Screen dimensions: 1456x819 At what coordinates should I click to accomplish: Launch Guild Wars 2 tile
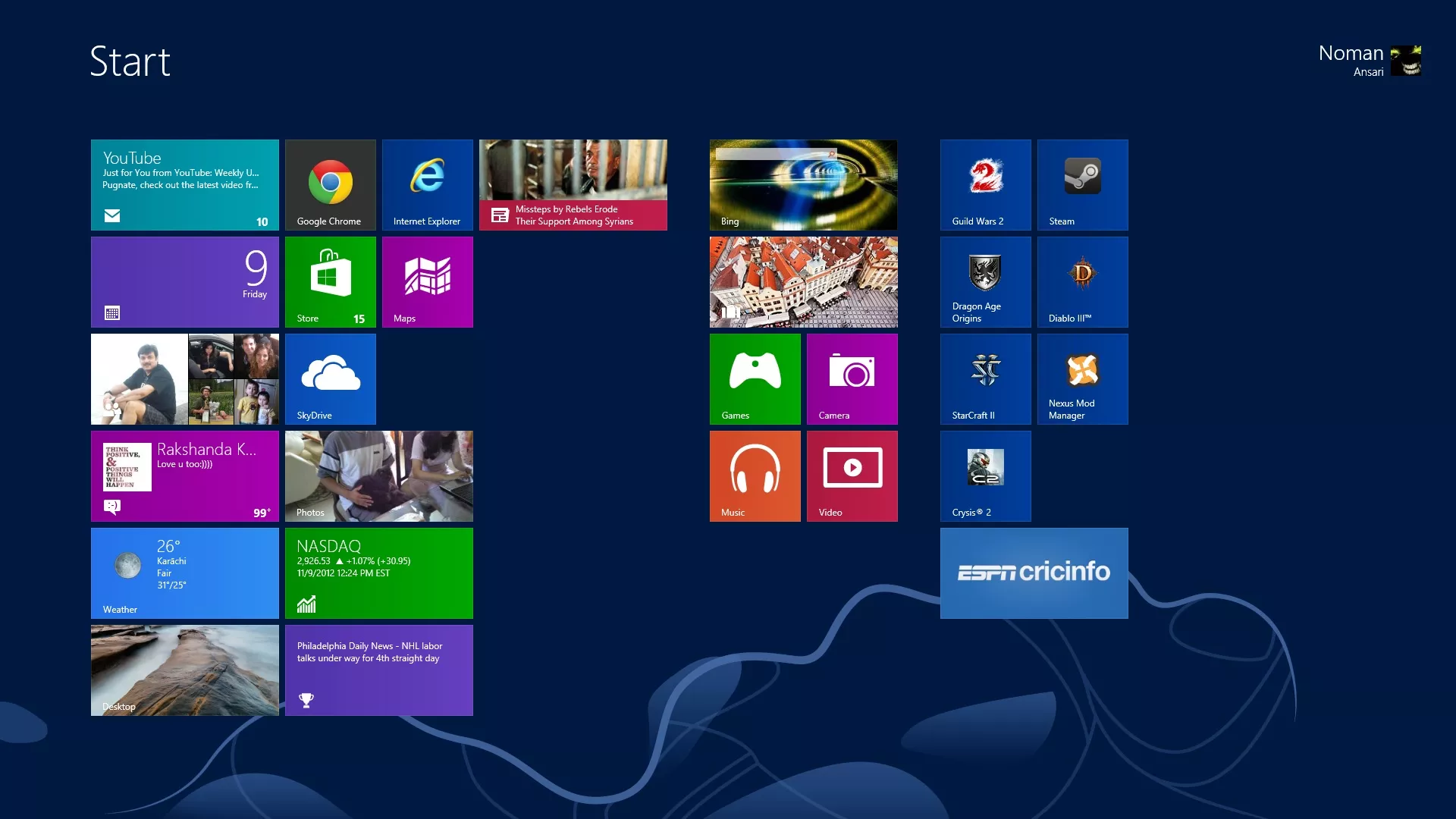pos(986,185)
